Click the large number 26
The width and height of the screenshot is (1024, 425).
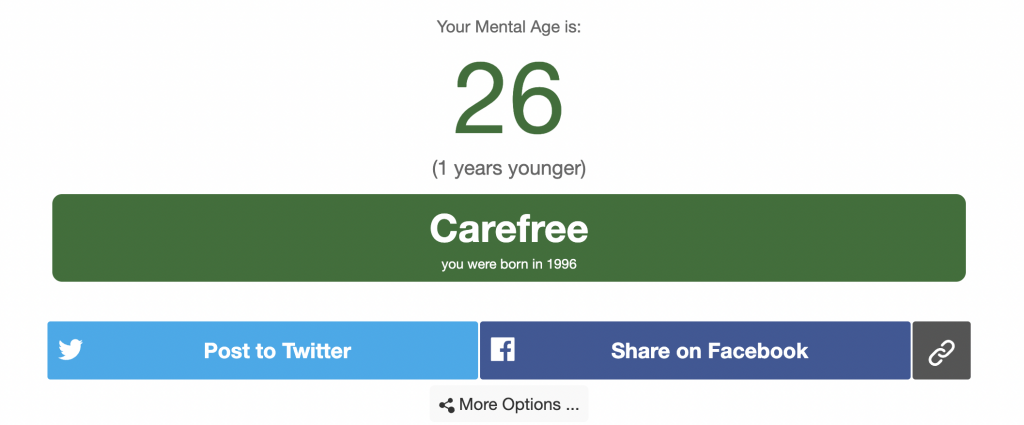pos(509,97)
